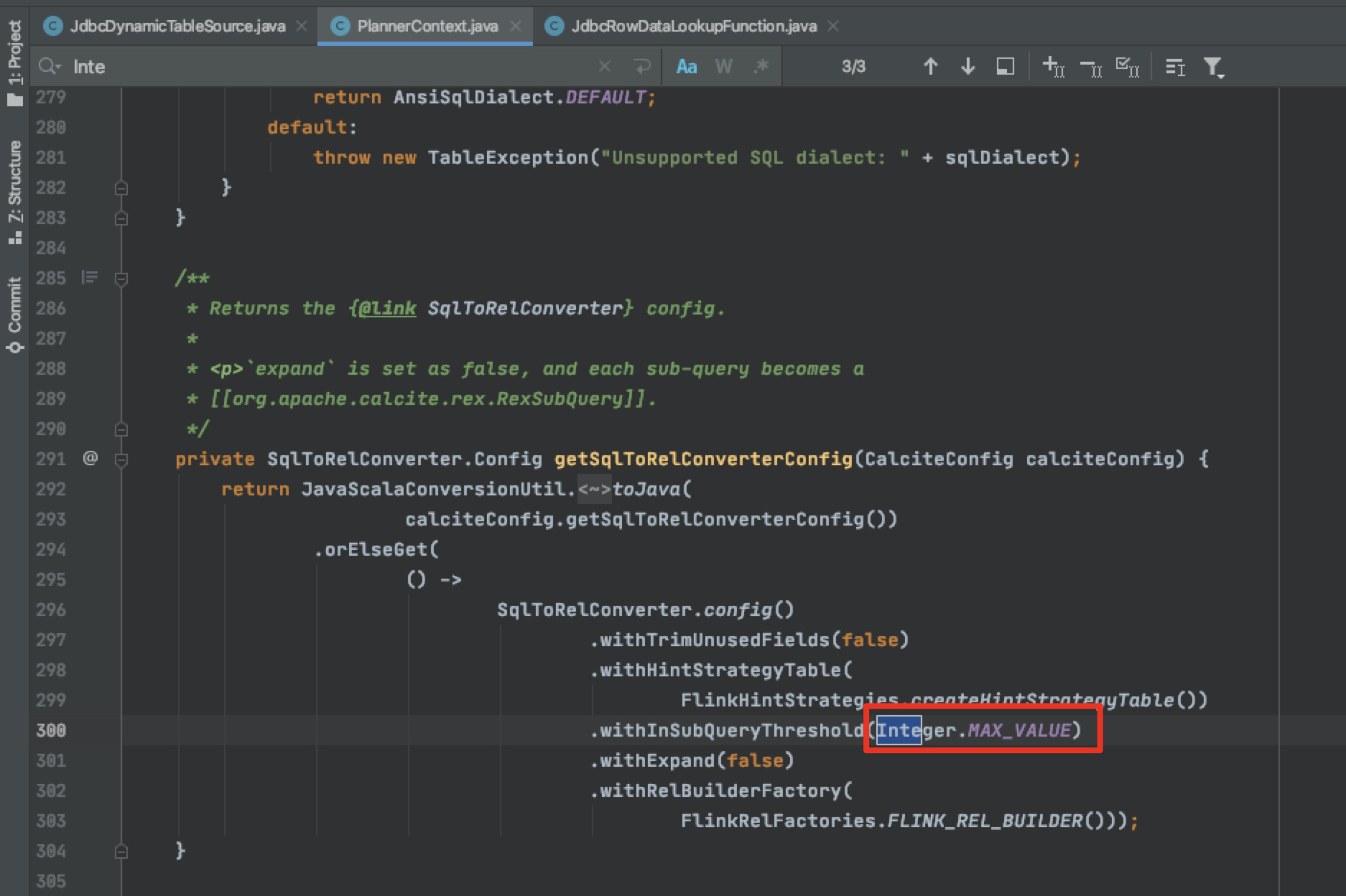The image size is (1346, 896).
Task: Go to previous search occurrence arrow
Action: click(930, 67)
